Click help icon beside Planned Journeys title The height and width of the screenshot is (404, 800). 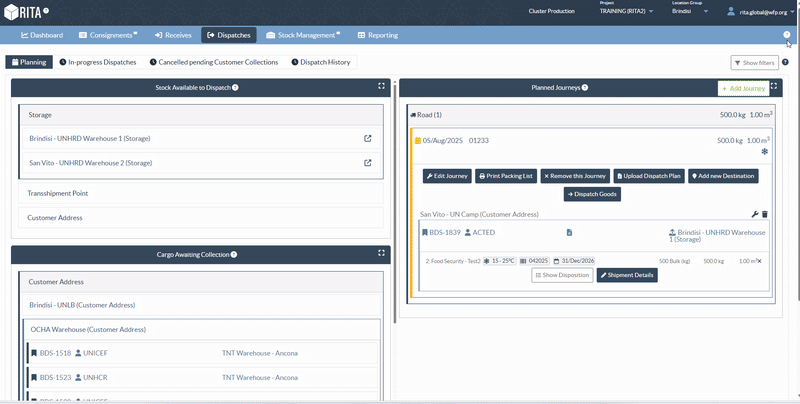coord(585,88)
